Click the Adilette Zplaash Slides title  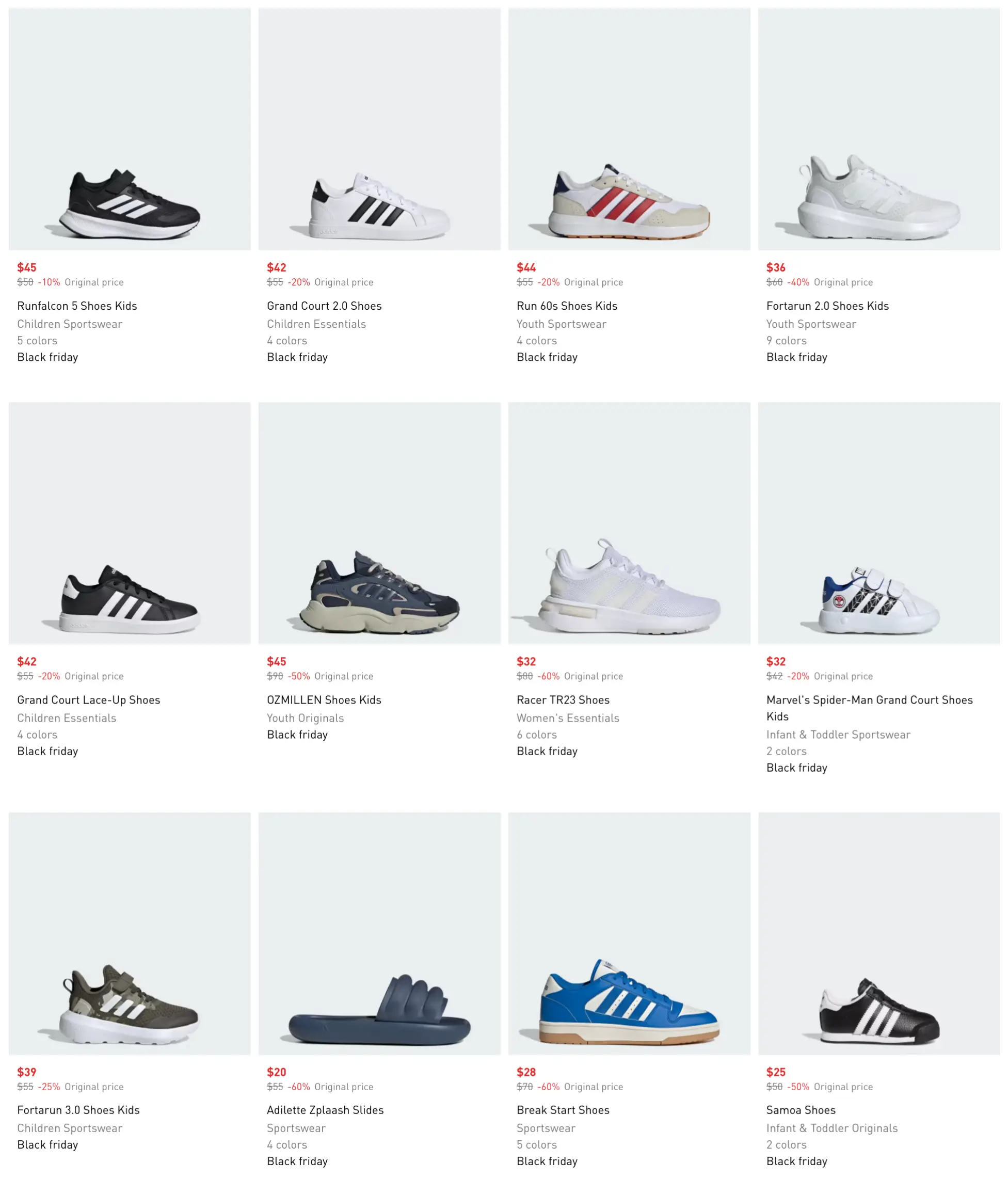(325, 1110)
